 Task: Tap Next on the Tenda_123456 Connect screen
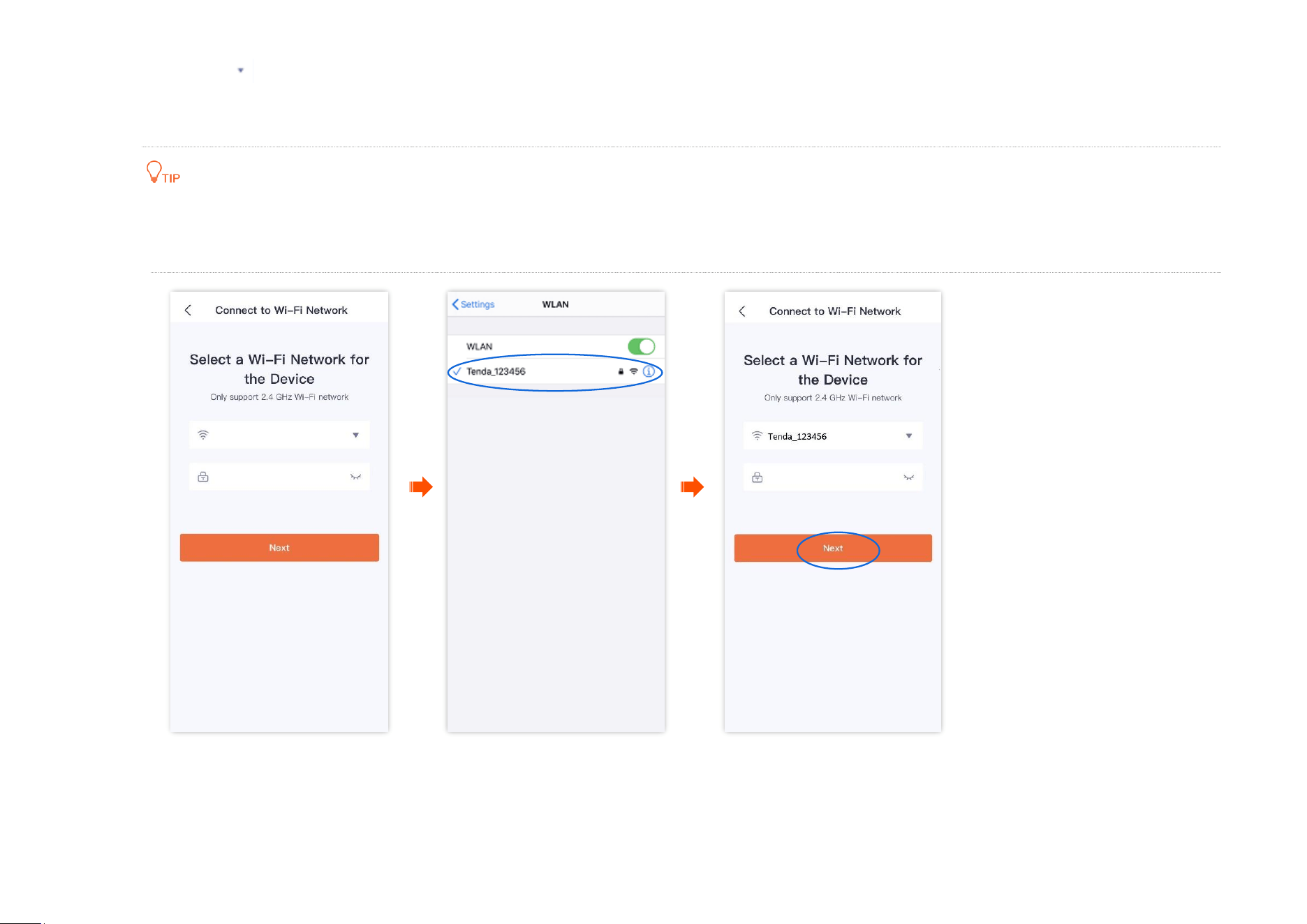tap(833, 548)
